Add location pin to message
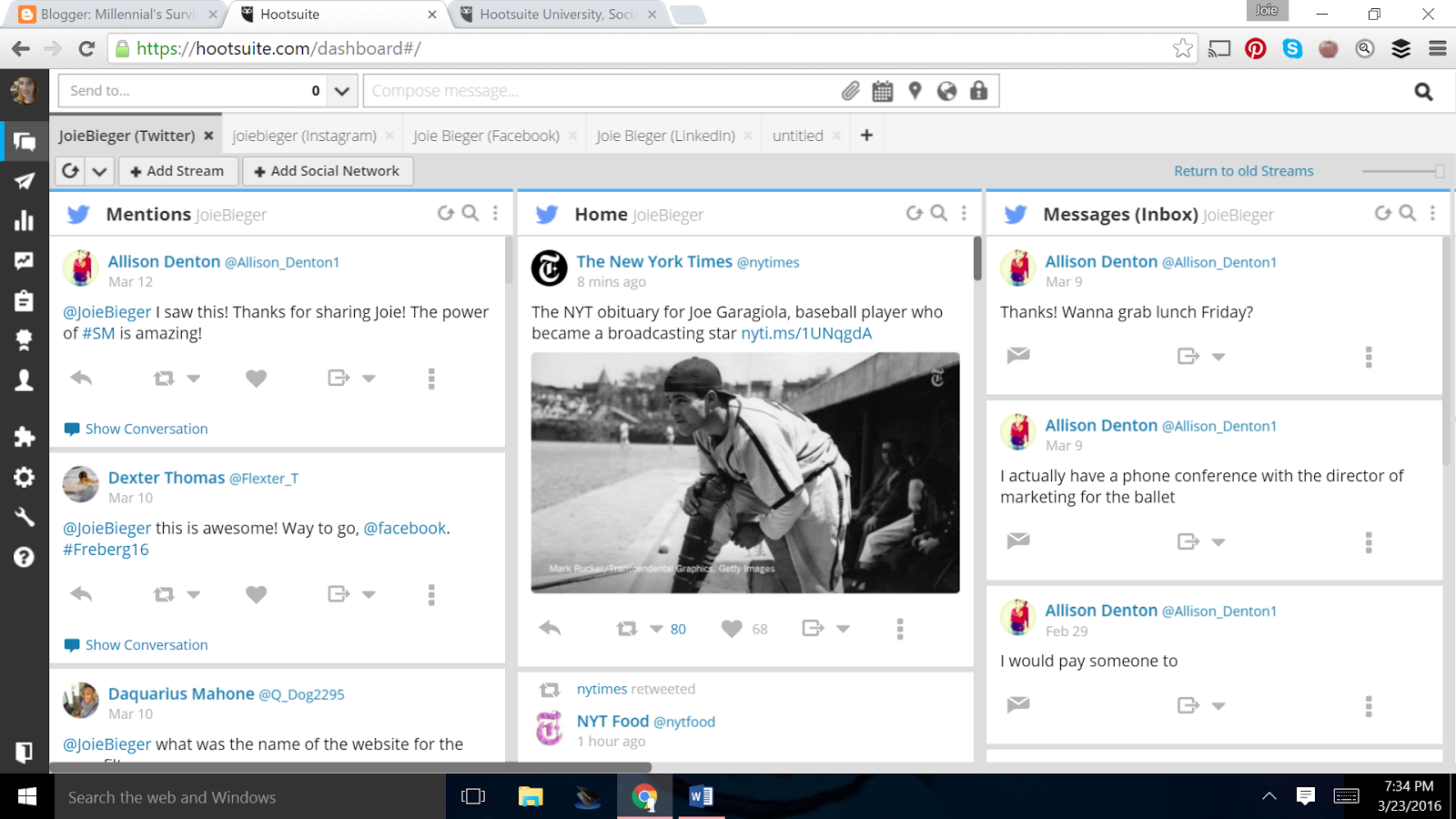This screenshot has height=819, width=1456. coord(915,91)
